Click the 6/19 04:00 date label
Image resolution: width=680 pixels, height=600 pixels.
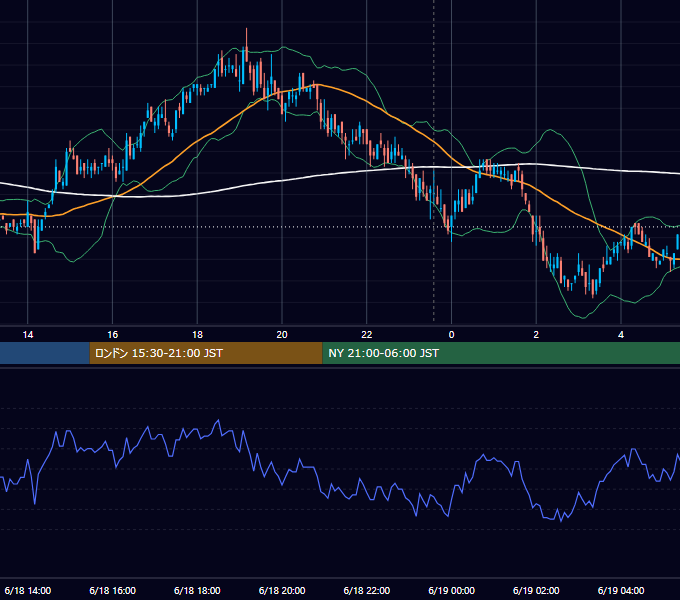click(x=621, y=590)
